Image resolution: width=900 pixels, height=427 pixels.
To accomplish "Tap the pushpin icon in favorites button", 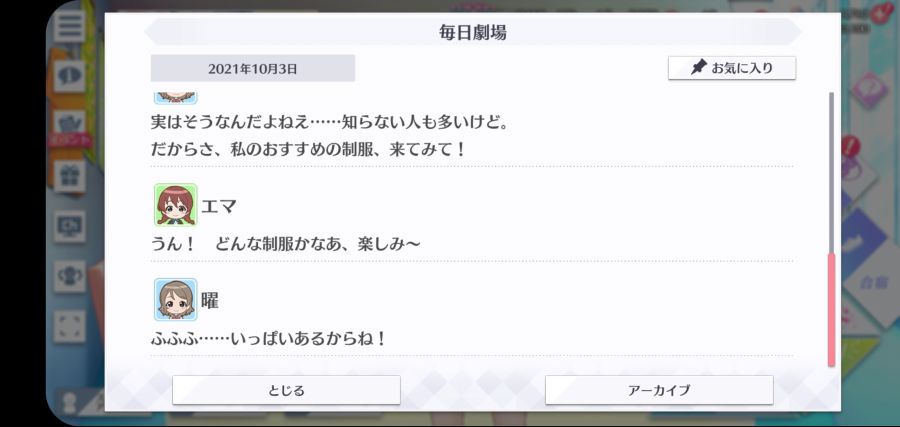I will pos(698,68).
